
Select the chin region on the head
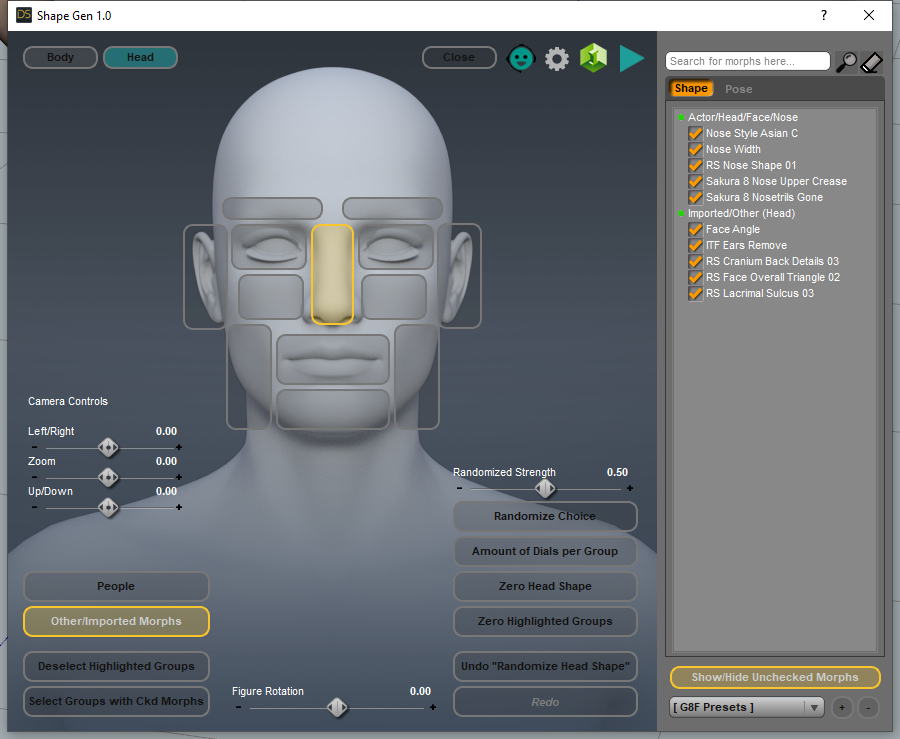[x=333, y=409]
